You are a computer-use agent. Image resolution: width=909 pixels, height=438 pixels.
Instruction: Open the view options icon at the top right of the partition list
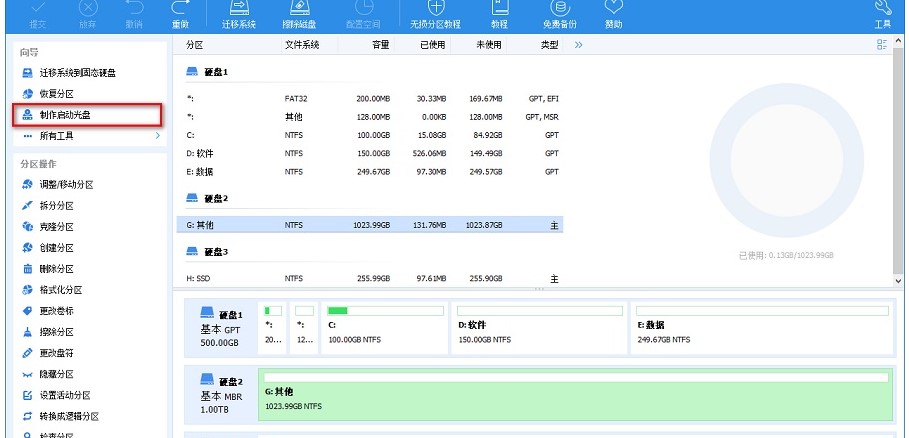pos(882,45)
